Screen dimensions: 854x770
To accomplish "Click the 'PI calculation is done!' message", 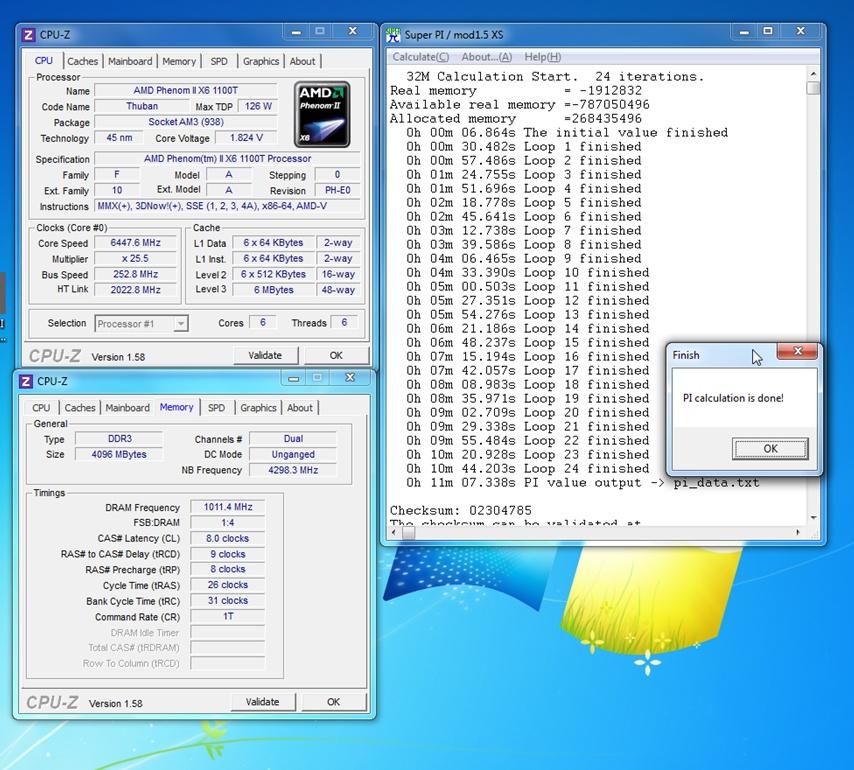I will [733, 398].
